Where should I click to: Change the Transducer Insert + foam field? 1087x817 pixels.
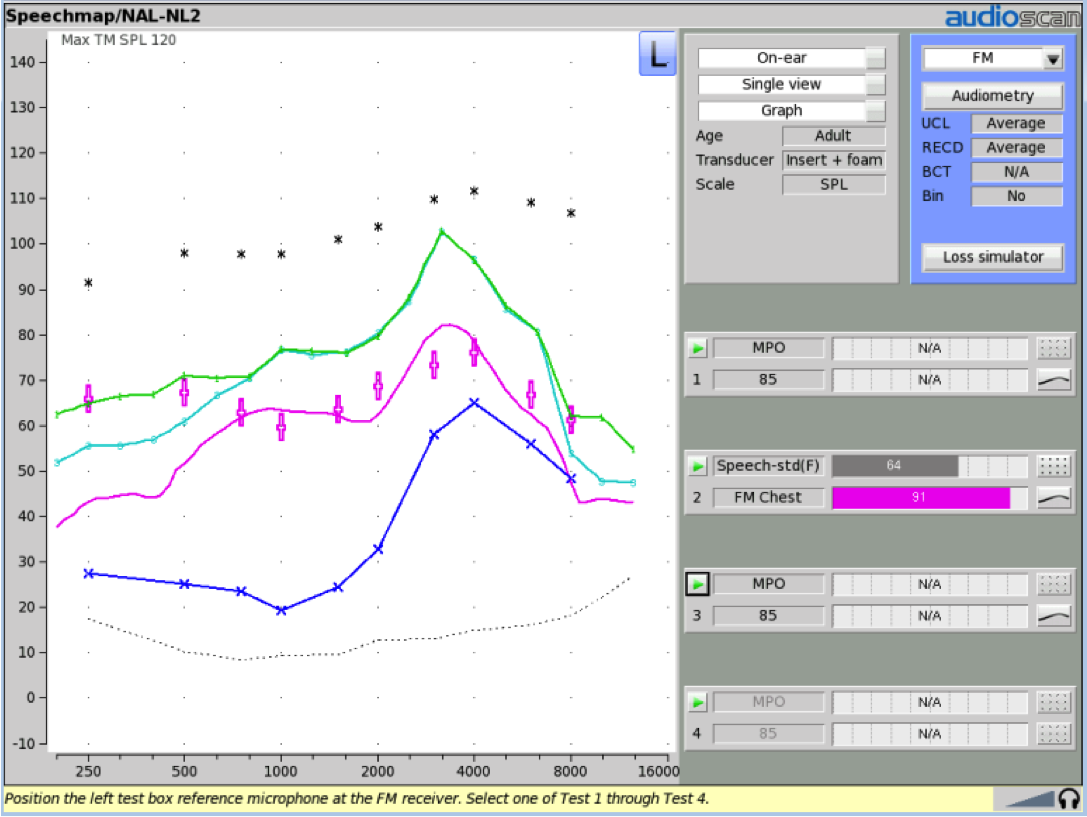[834, 160]
